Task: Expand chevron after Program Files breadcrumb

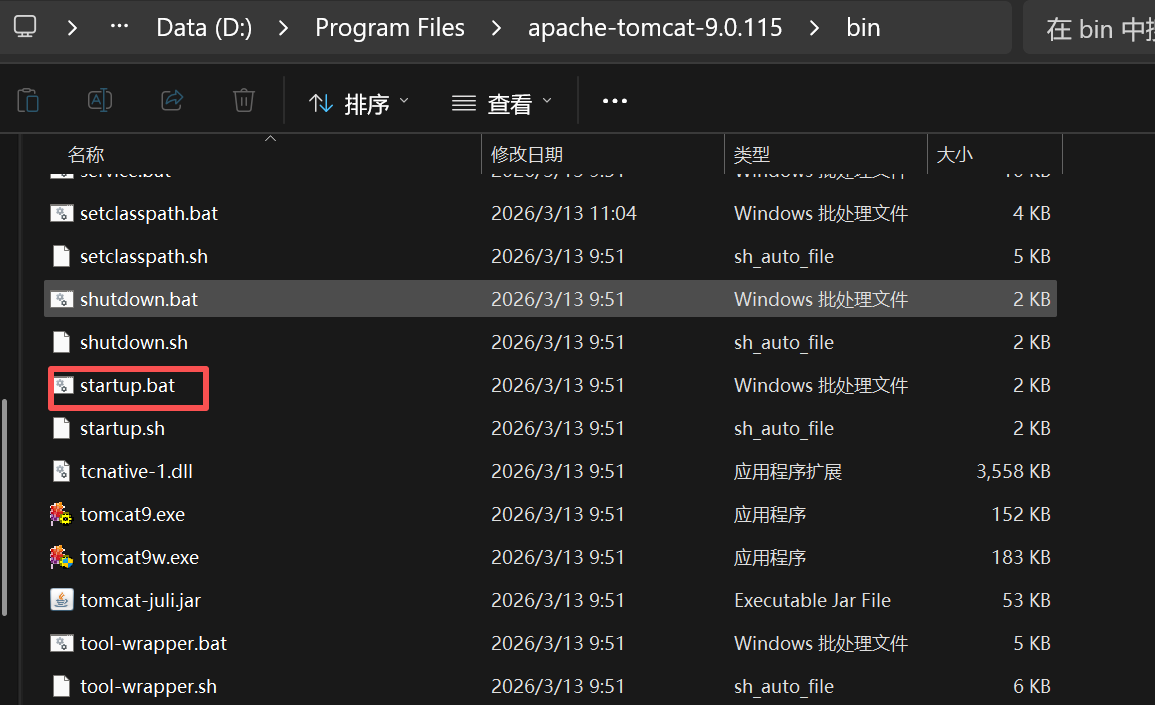Action: (x=496, y=28)
